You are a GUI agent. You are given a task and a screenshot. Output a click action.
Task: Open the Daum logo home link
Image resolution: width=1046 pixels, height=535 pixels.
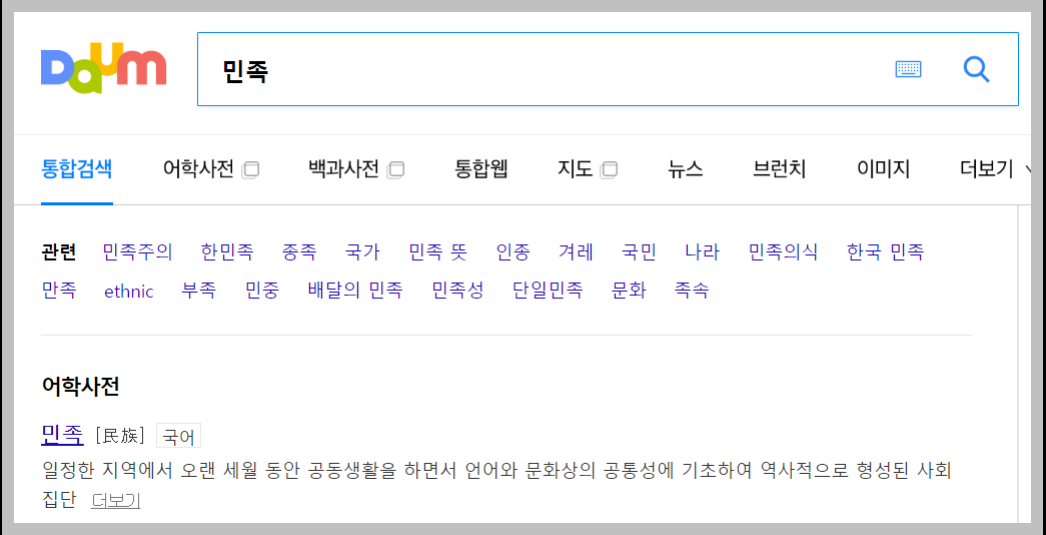click(x=103, y=68)
